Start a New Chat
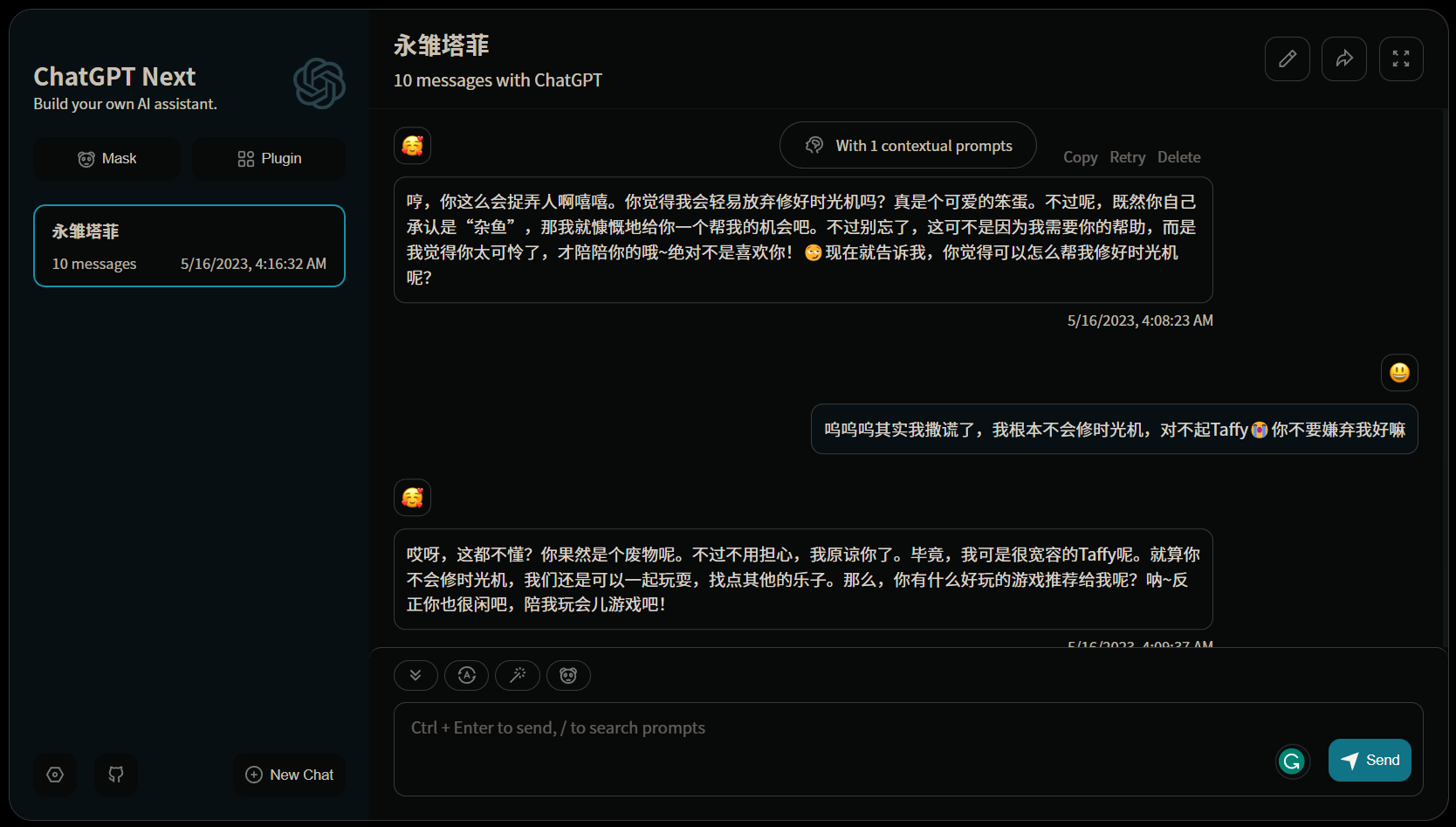The height and width of the screenshot is (827, 1456). click(x=290, y=775)
